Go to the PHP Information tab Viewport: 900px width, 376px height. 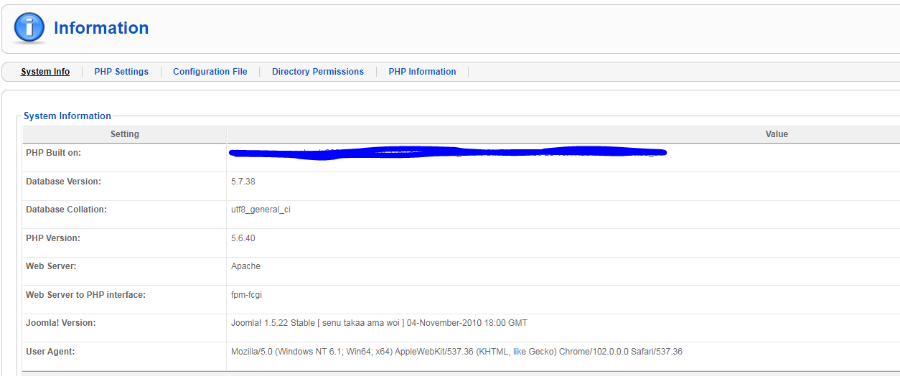click(422, 72)
